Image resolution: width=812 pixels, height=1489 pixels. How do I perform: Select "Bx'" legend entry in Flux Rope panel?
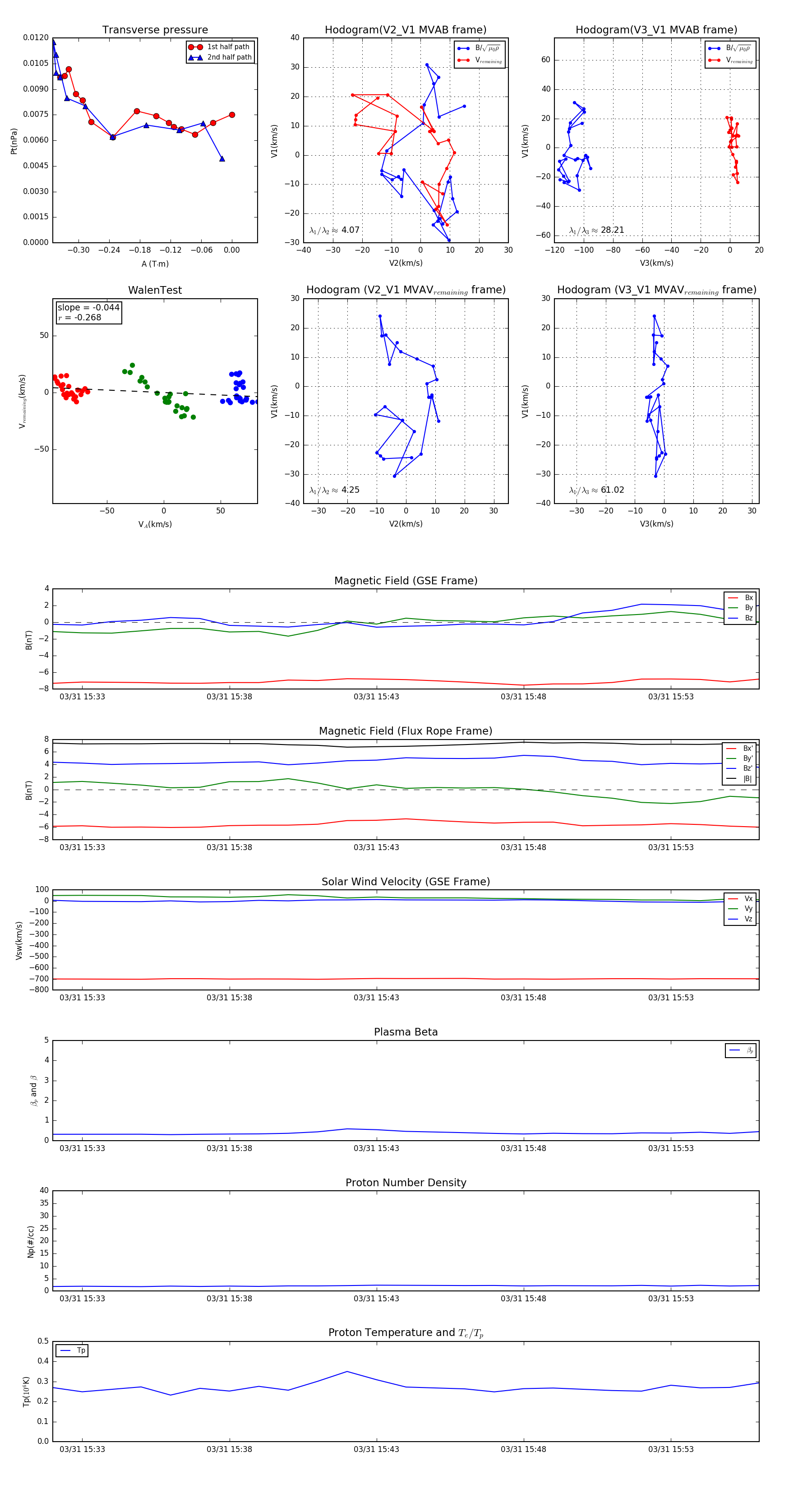(739, 748)
